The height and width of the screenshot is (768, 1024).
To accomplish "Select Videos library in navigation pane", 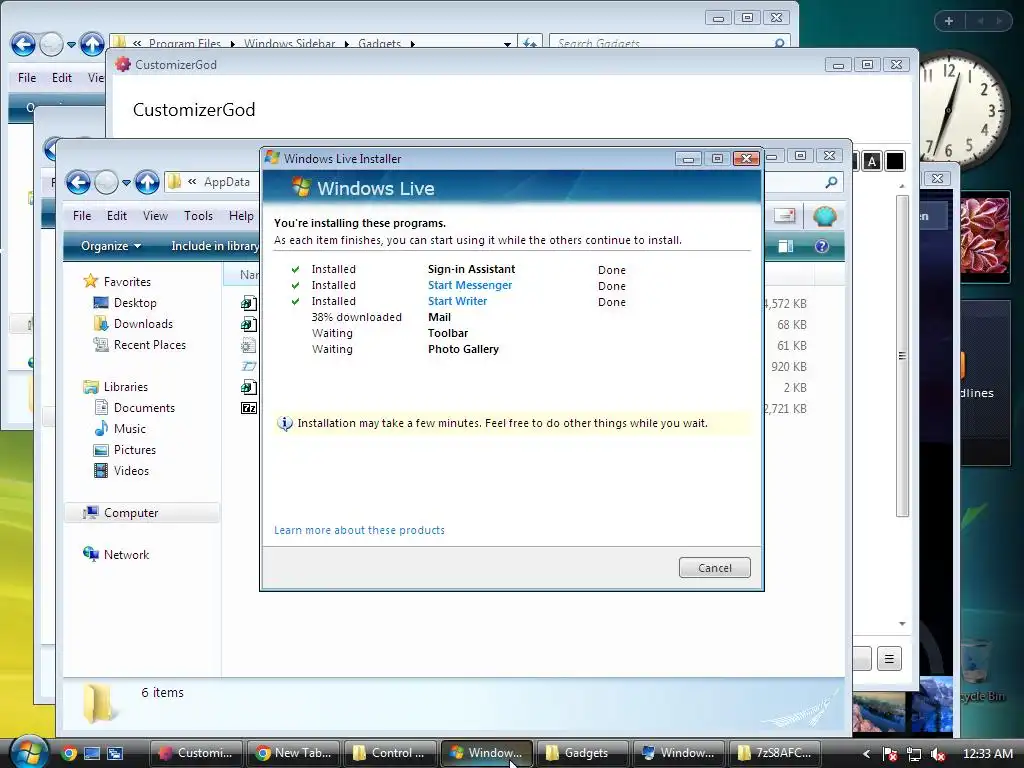I will click(x=131, y=470).
